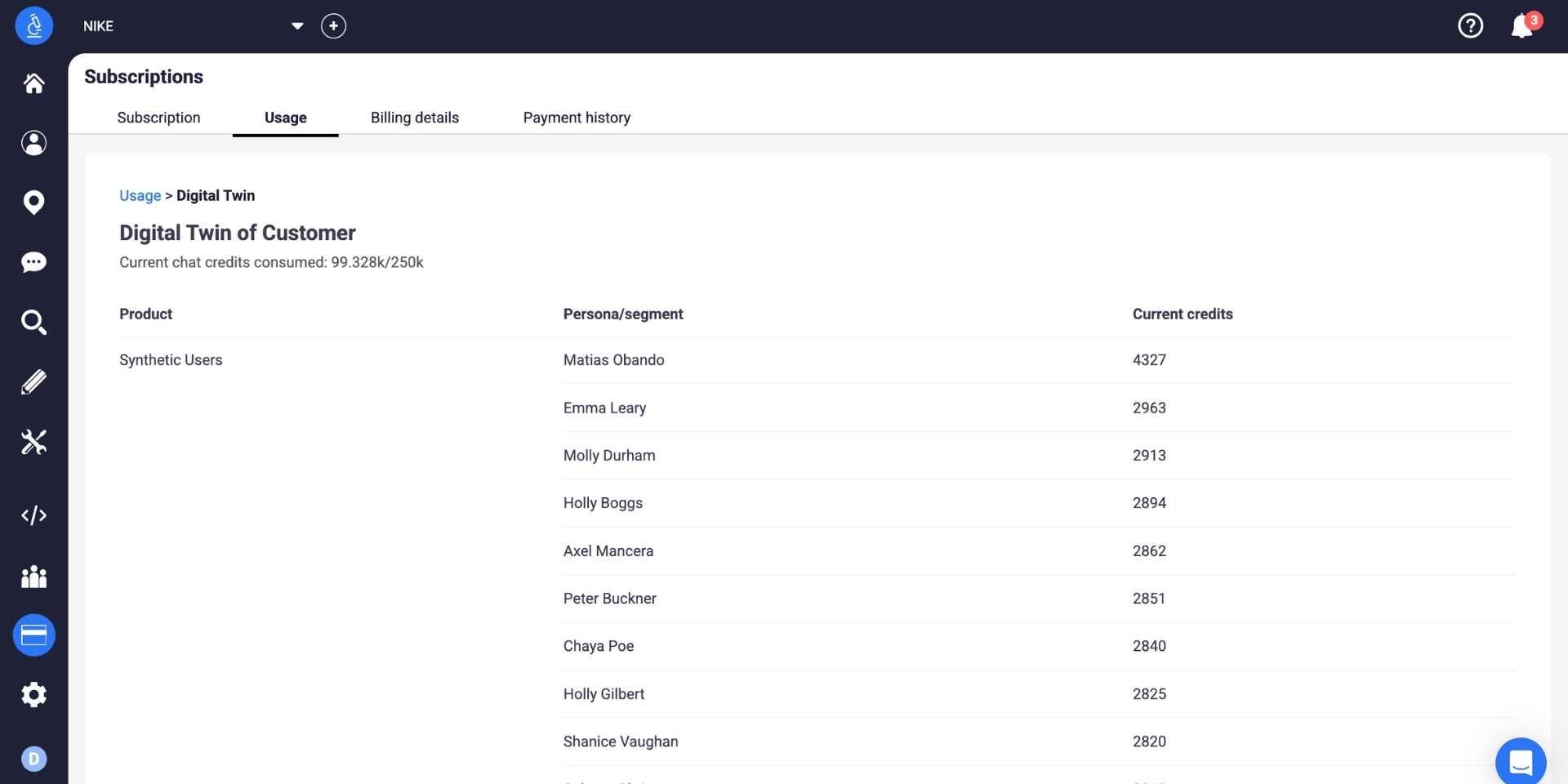
Task: Open the notifications bell icon
Action: (1522, 26)
